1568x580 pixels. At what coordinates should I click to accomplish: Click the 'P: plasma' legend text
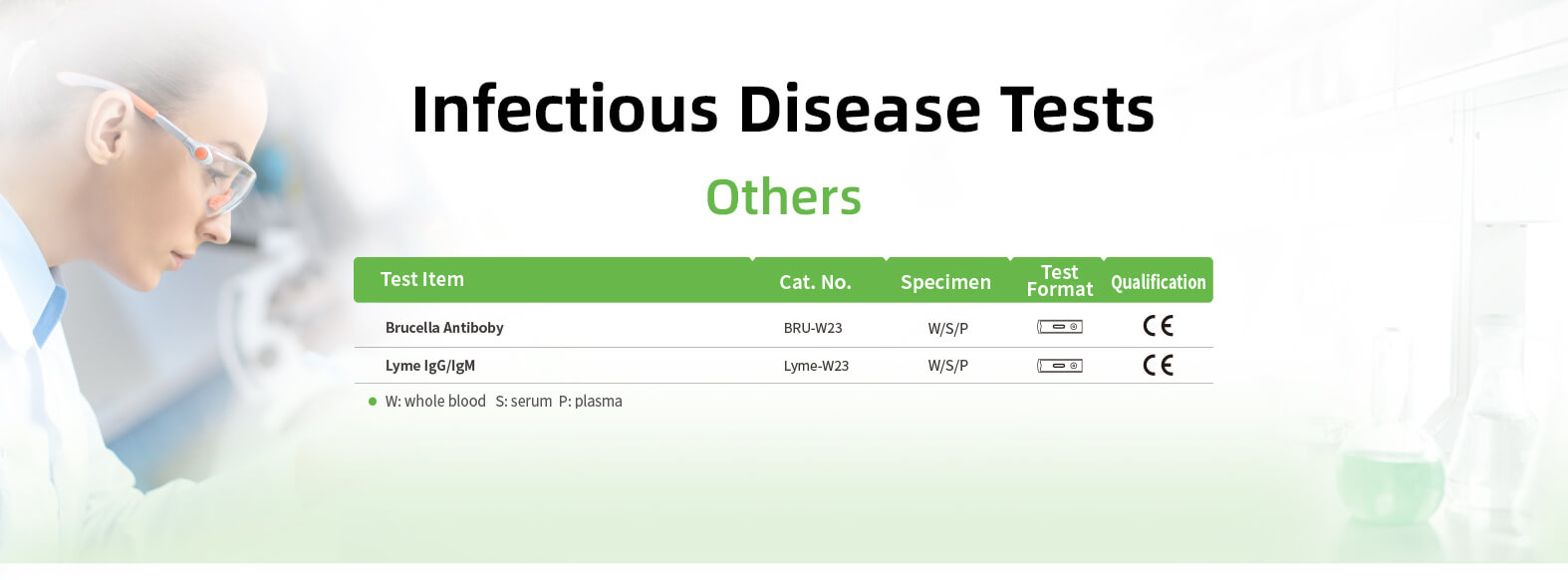(590, 402)
